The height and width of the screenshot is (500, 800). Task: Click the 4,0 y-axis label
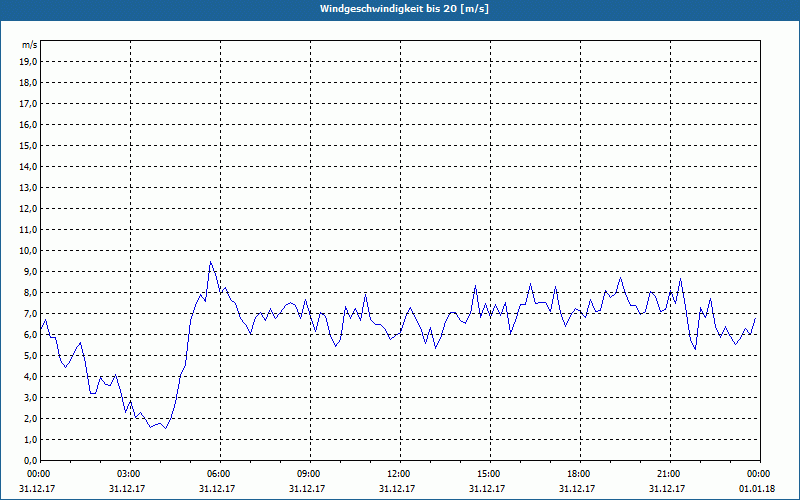tap(30, 377)
